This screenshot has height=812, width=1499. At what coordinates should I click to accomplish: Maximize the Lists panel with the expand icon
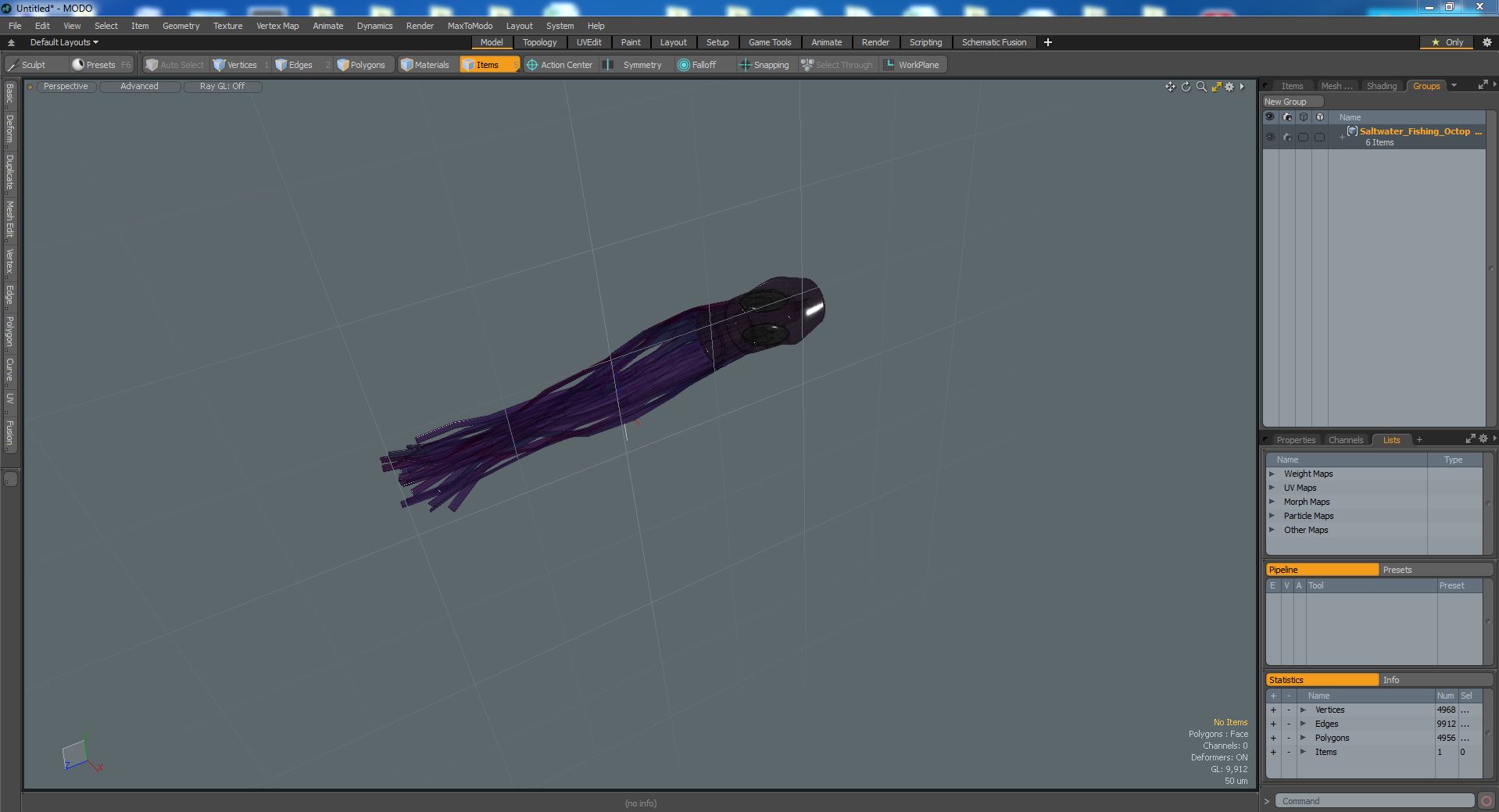coord(1470,438)
